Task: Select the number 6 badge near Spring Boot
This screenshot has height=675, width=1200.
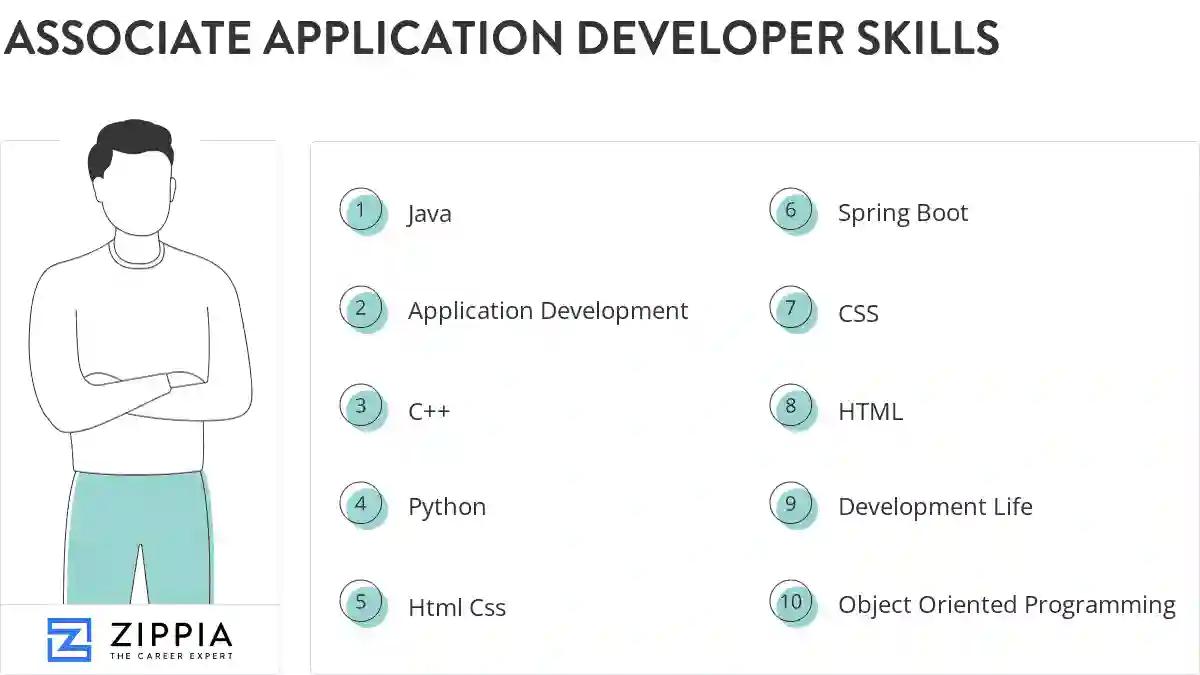Action: click(791, 211)
